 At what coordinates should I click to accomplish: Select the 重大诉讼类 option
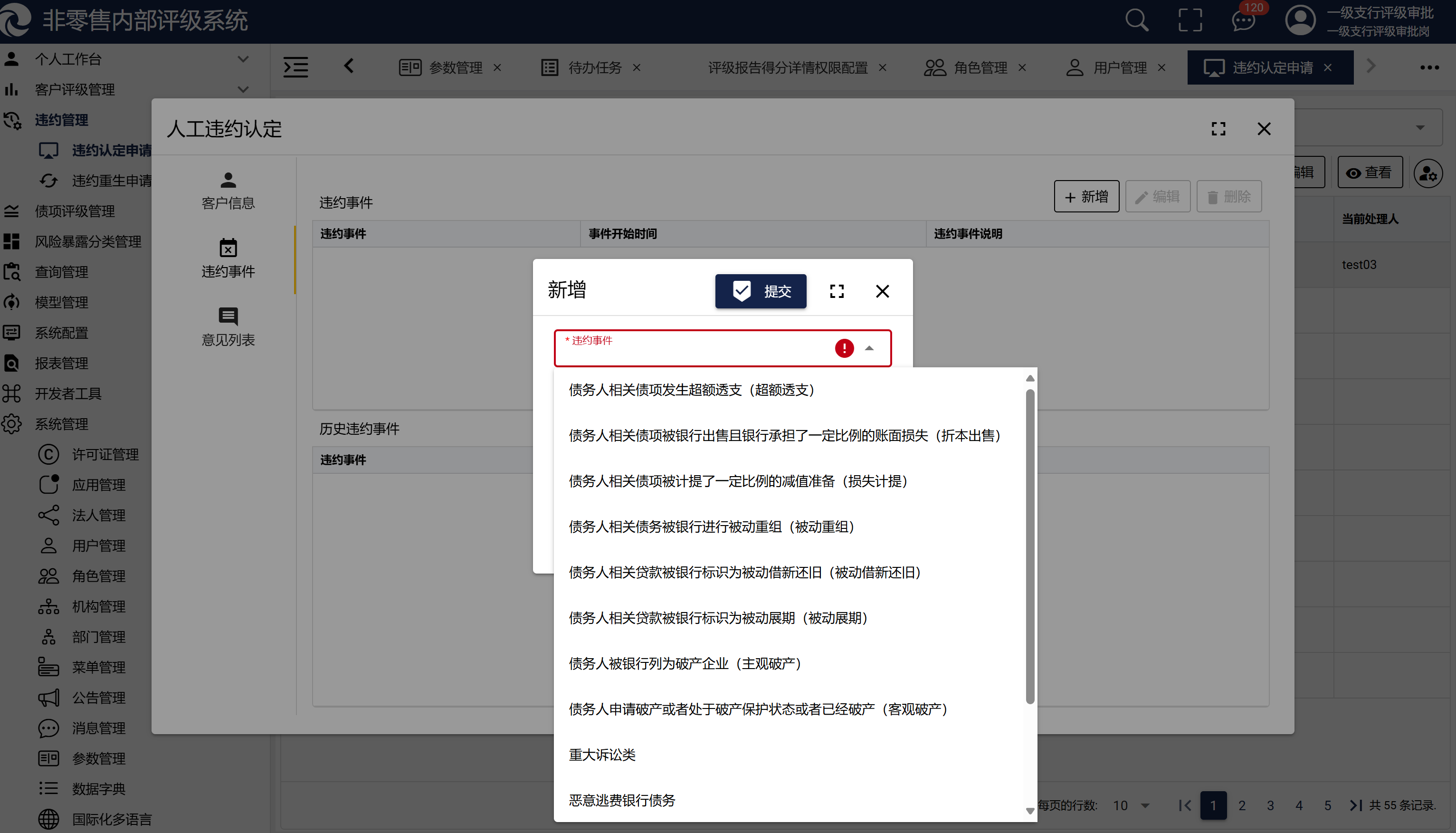[602, 755]
